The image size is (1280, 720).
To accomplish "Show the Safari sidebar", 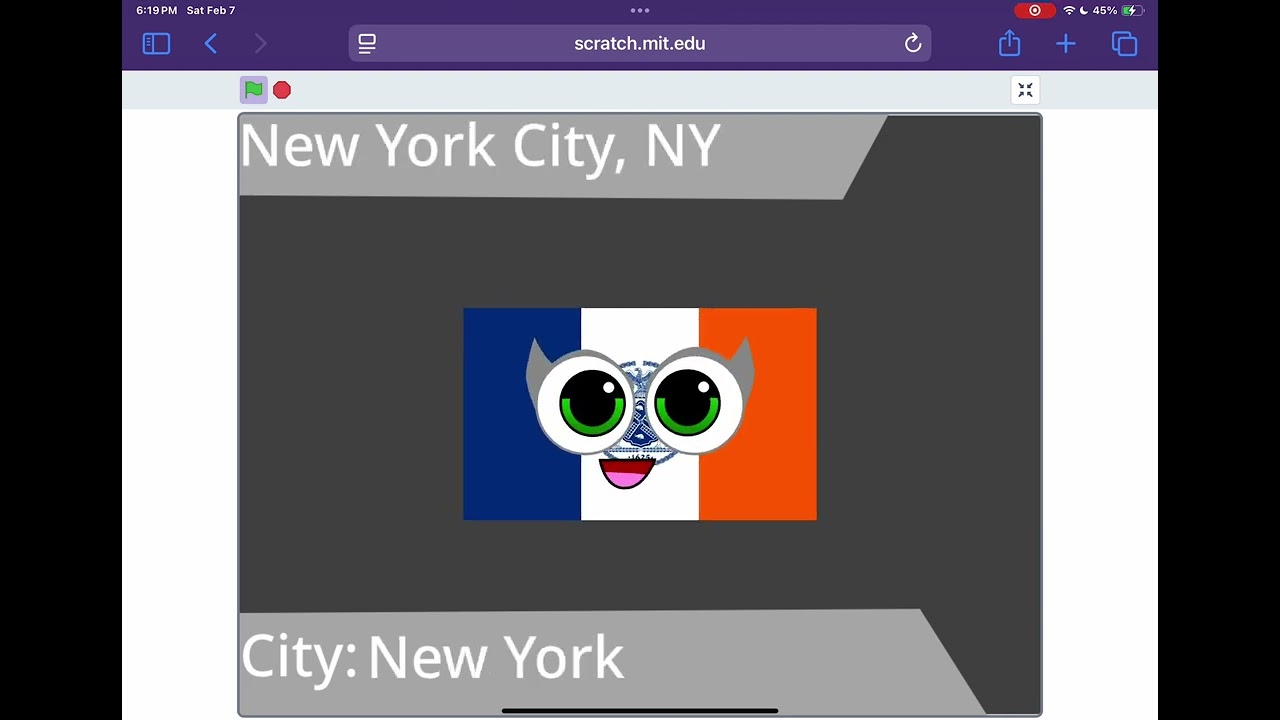I will [156, 44].
